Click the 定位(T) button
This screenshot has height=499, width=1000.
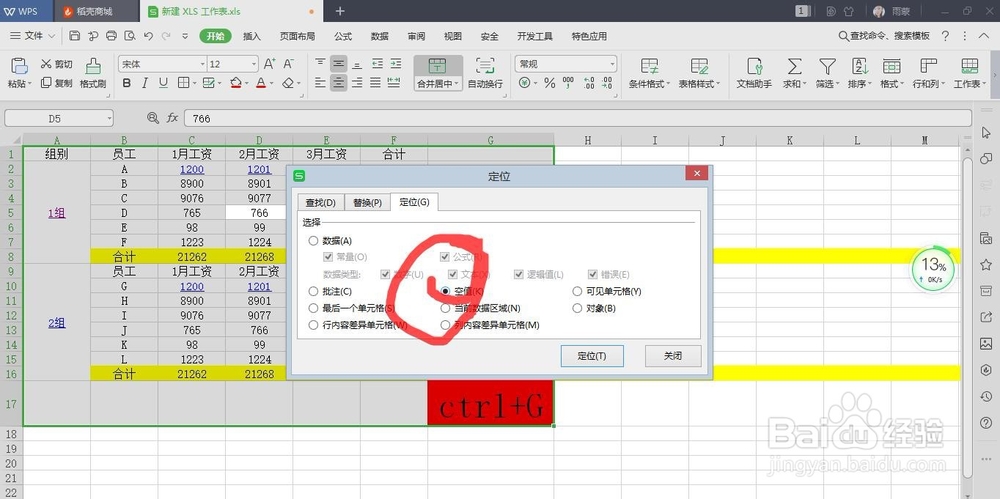click(x=592, y=356)
